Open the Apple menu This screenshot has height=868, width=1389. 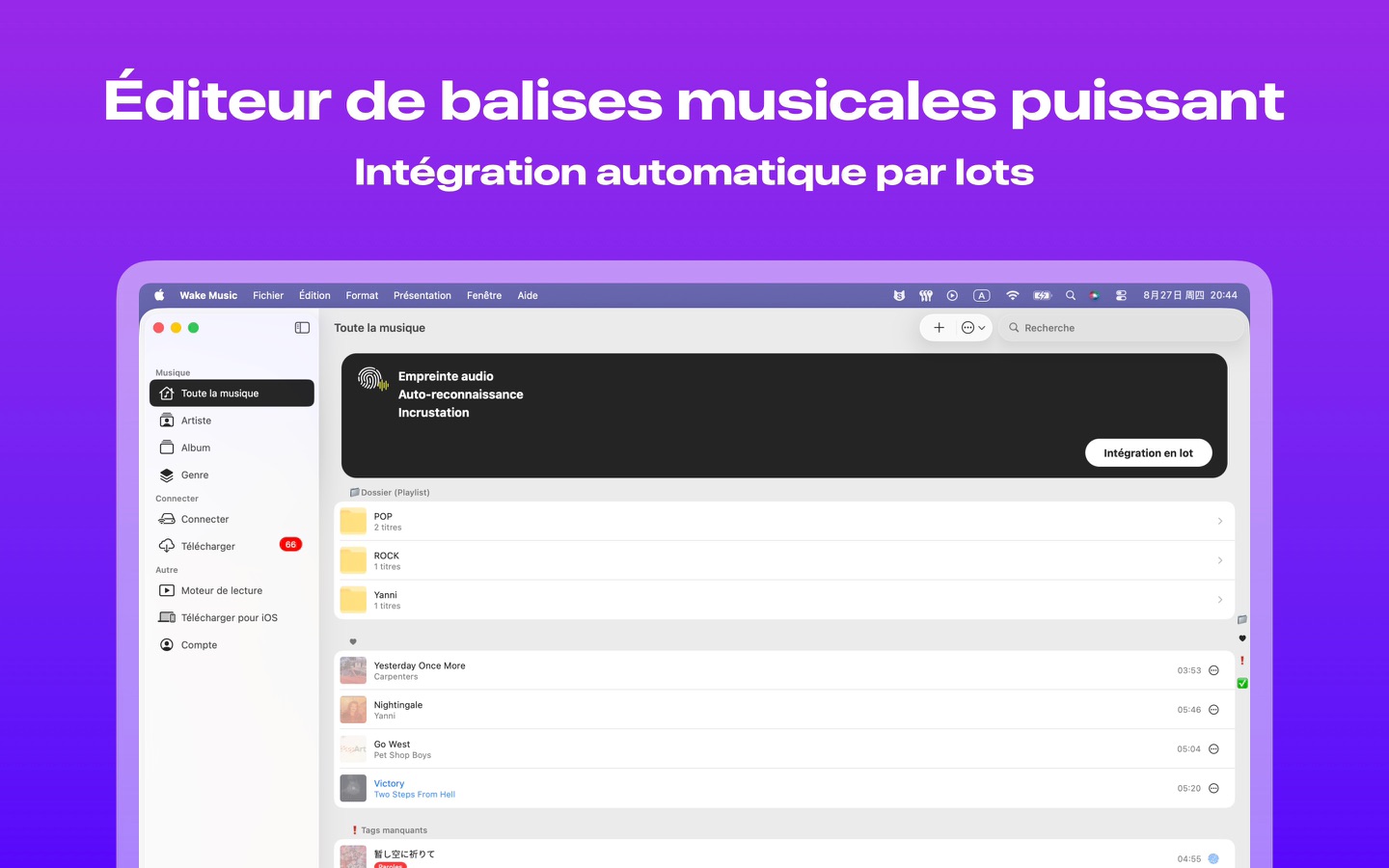click(159, 296)
